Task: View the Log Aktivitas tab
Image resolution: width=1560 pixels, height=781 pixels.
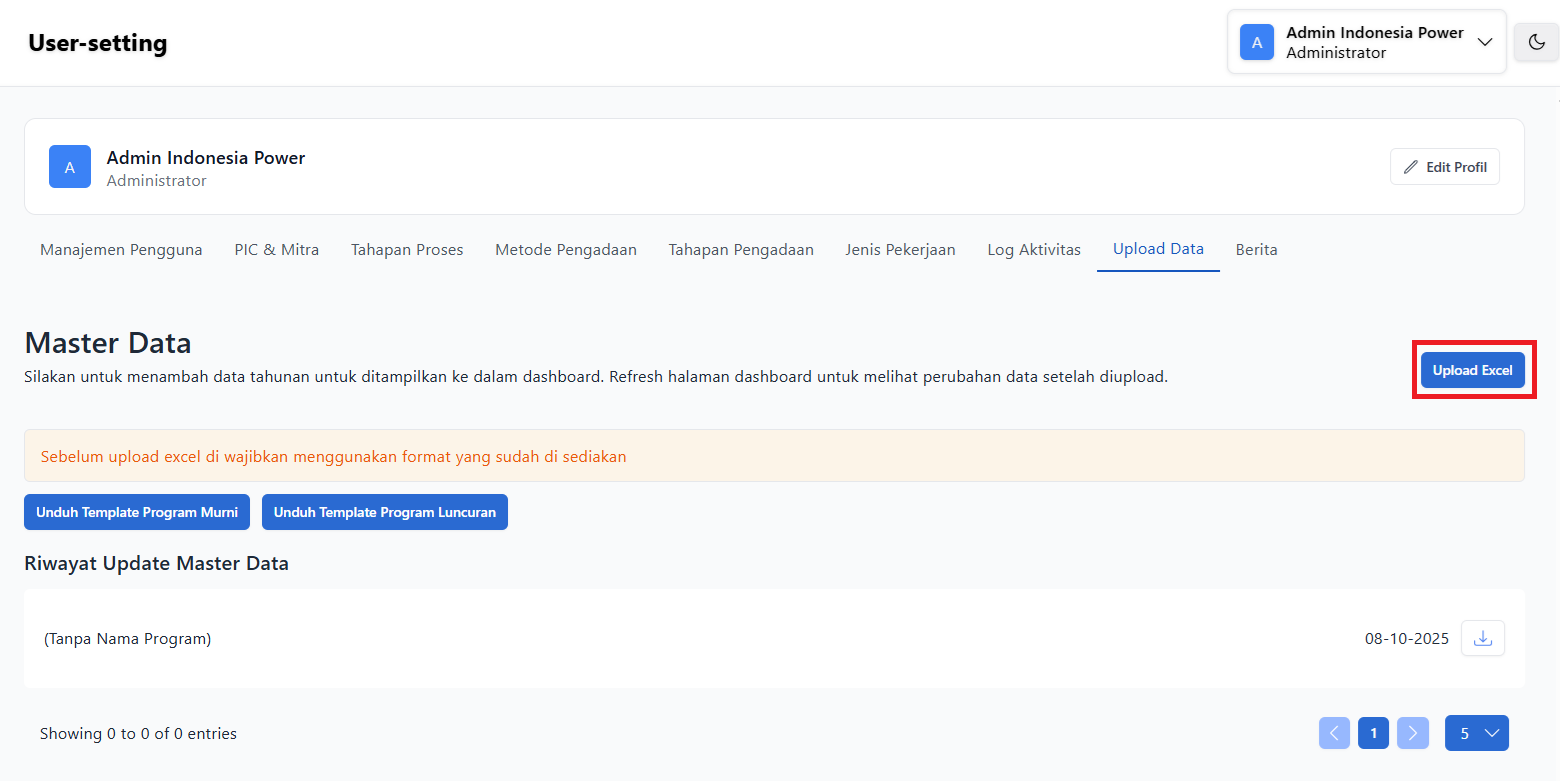Action: coord(1034,250)
